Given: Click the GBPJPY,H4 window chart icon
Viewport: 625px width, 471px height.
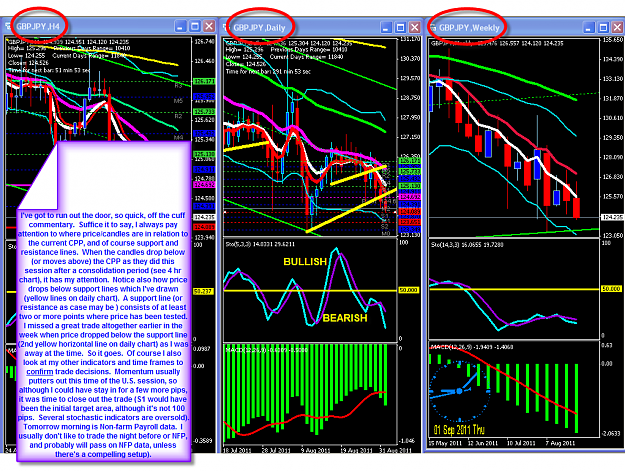Looking at the screenshot, I should (8, 27).
